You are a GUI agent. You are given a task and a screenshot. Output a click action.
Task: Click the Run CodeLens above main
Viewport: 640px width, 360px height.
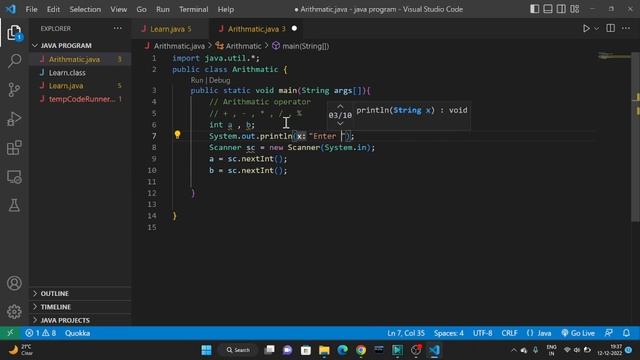(x=197, y=80)
